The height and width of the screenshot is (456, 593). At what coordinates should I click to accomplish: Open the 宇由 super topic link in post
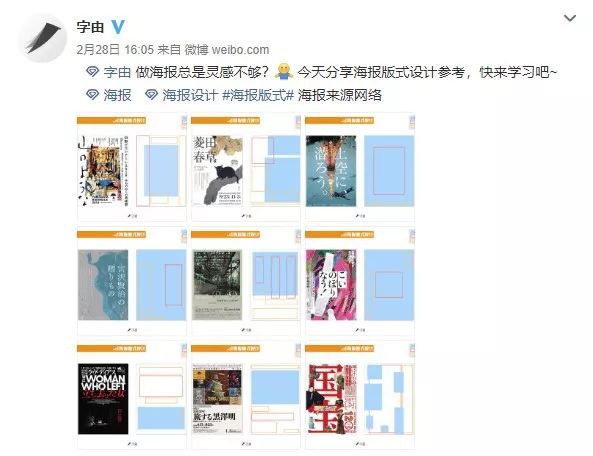[117, 72]
